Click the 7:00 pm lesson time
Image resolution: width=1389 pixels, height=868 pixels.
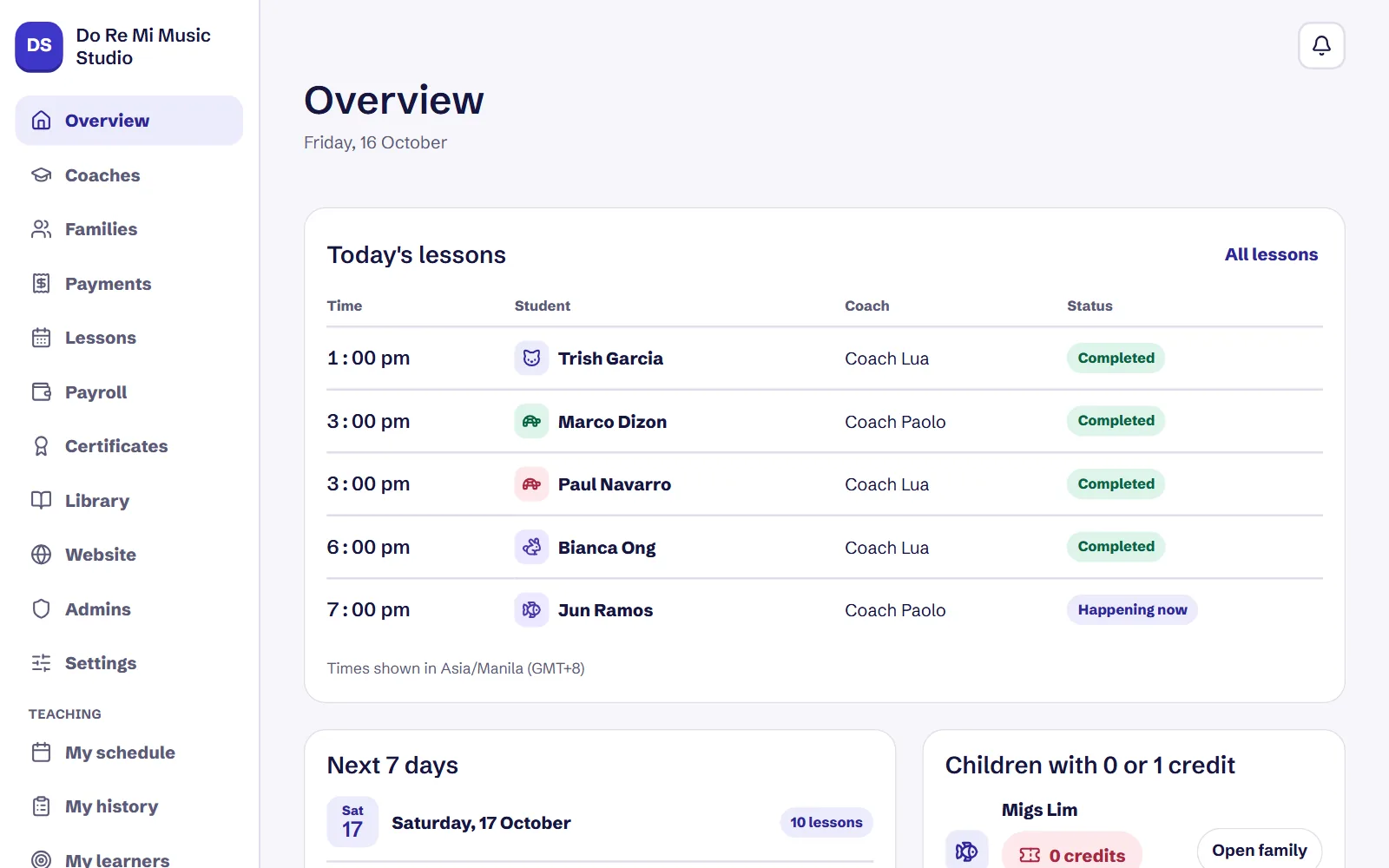pos(368,609)
